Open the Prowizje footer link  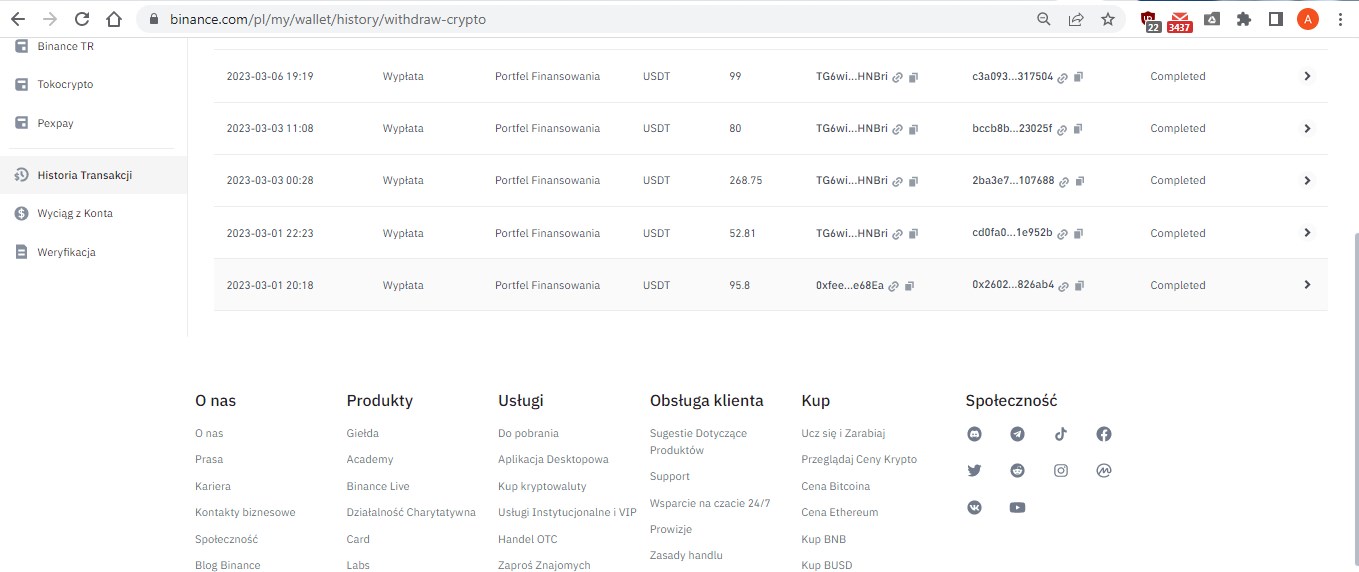[x=671, y=529]
